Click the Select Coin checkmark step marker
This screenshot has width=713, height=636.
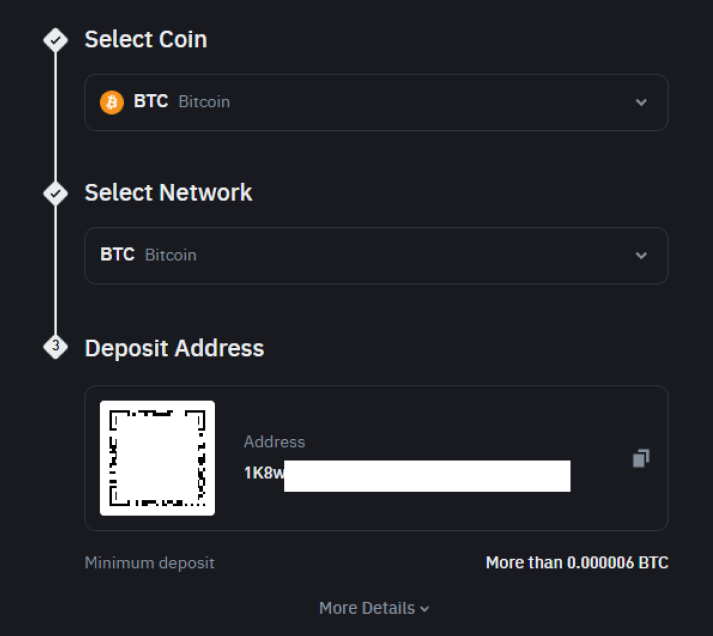55,40
